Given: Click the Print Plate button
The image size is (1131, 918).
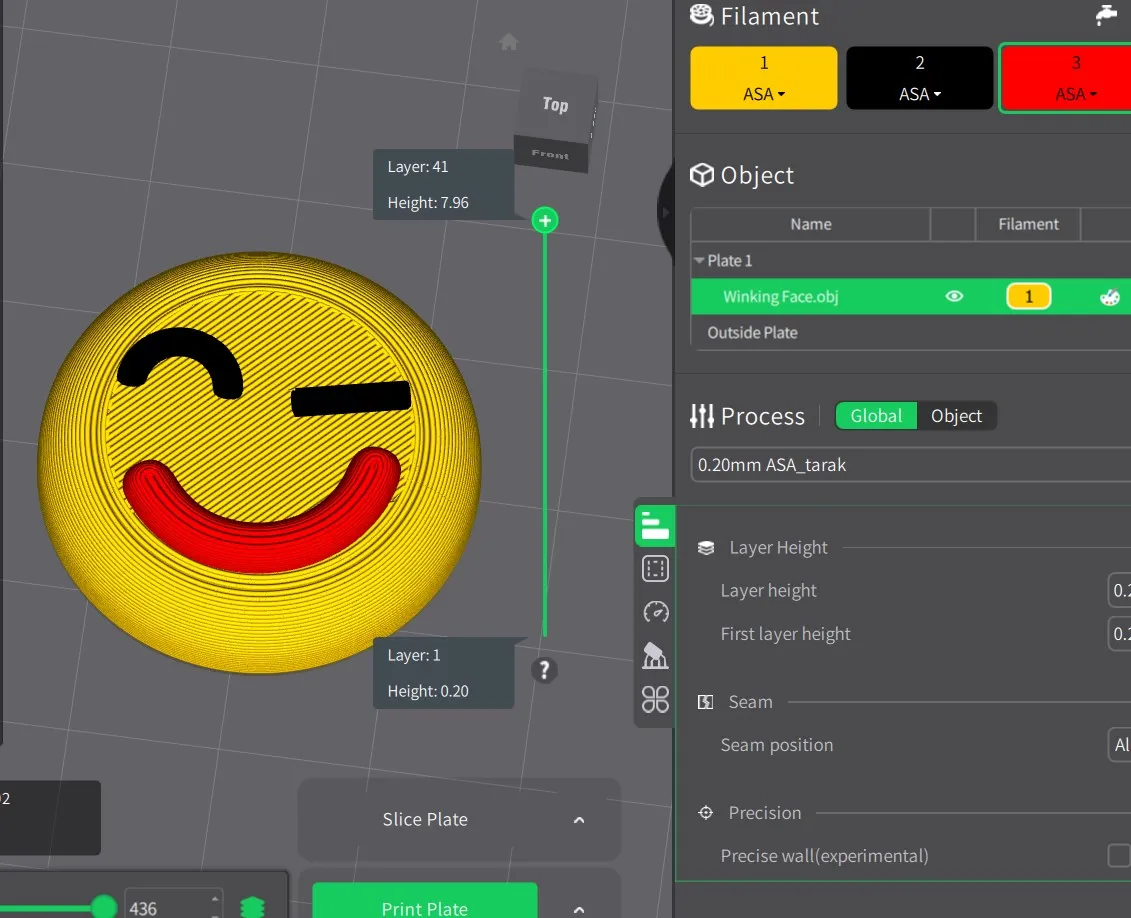Looking at the screenshot, I should click(425, 907).
